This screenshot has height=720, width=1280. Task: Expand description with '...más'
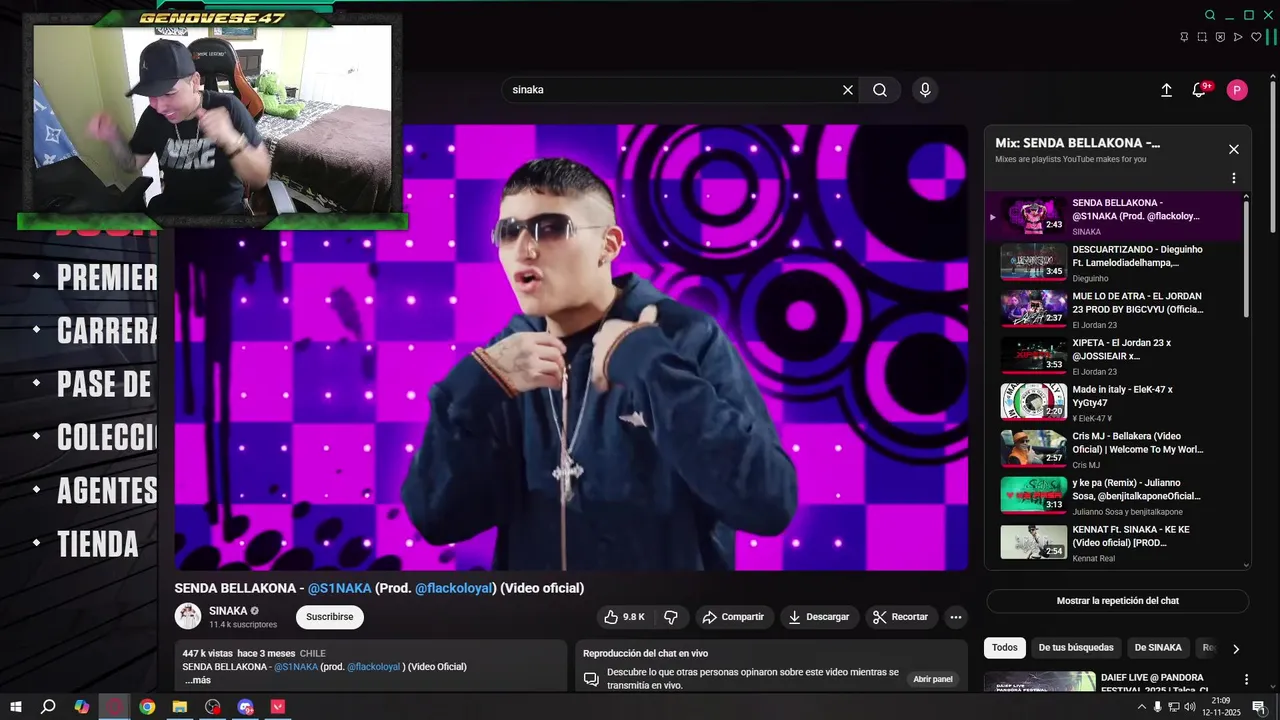point(198,680)
